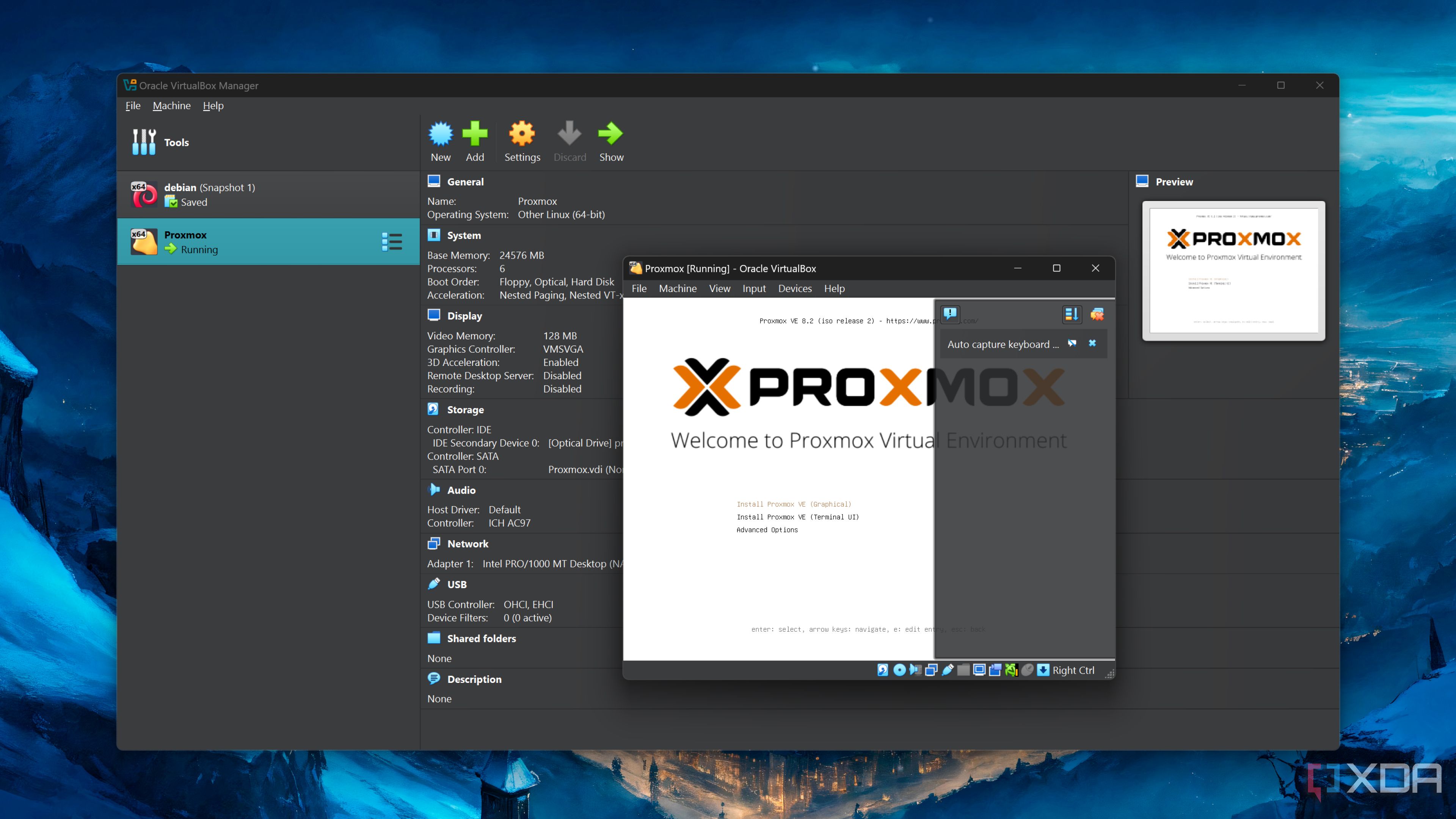Dismiss the Auto capture keyboard notification
This screenshot has width=1456, height=819.
tap(1092, 344)
